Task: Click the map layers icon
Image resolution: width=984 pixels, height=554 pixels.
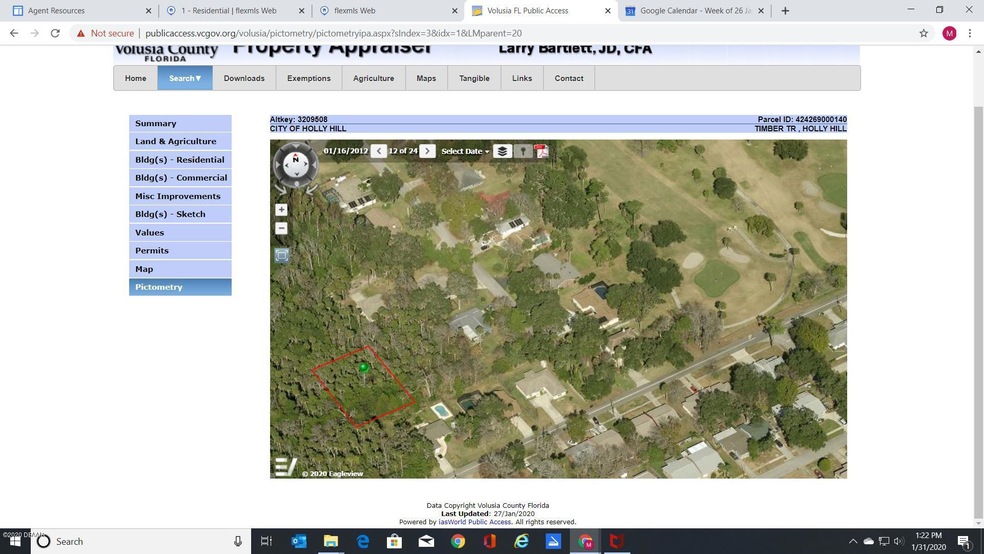Action: click(502, 151)
